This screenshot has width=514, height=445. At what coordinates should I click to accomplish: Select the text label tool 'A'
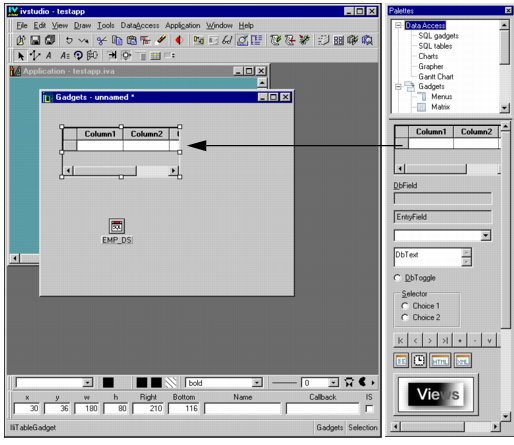tap(49, 56)
